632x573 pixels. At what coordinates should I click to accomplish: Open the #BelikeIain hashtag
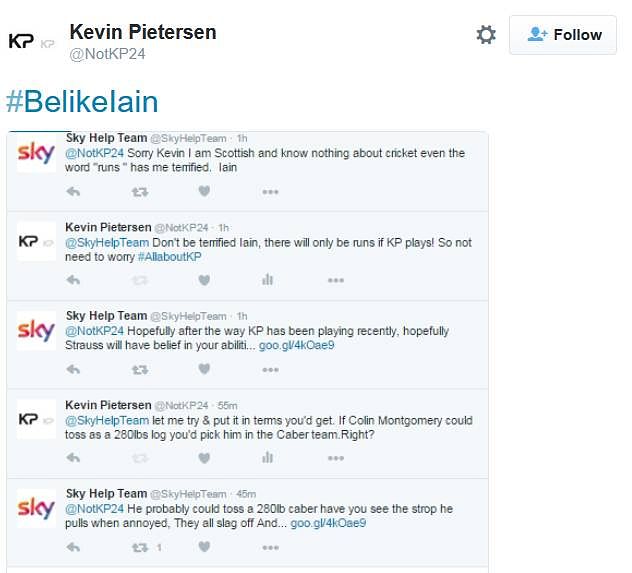[x=82, y=102]
